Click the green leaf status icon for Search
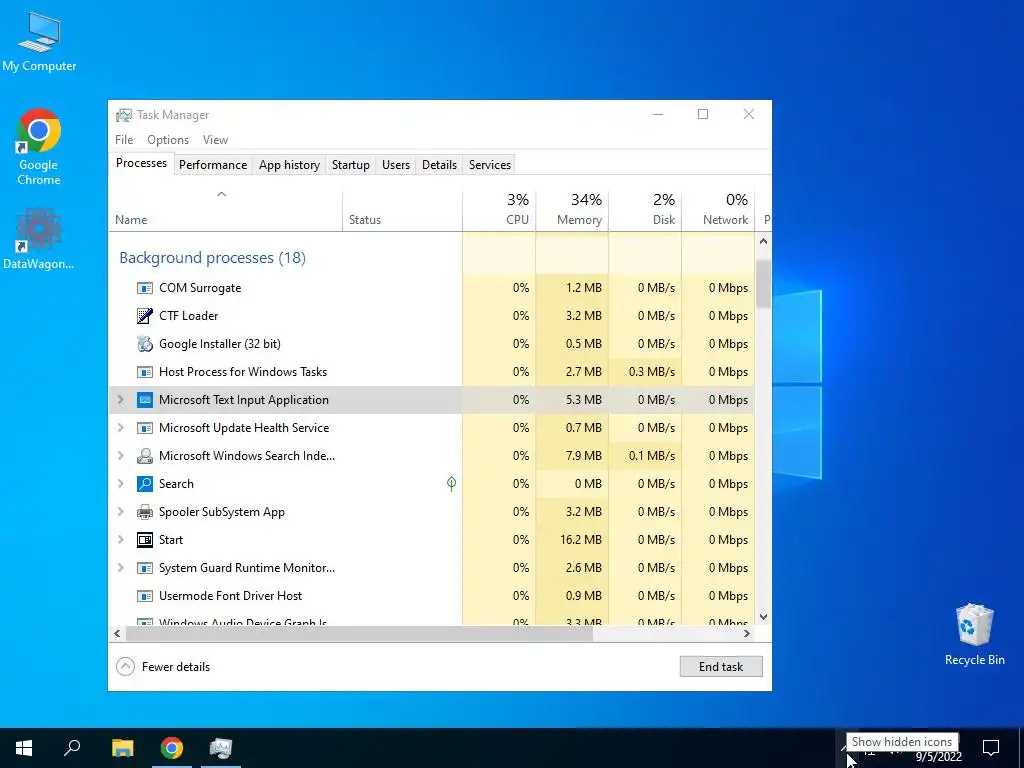 click(x=451, y=483)
